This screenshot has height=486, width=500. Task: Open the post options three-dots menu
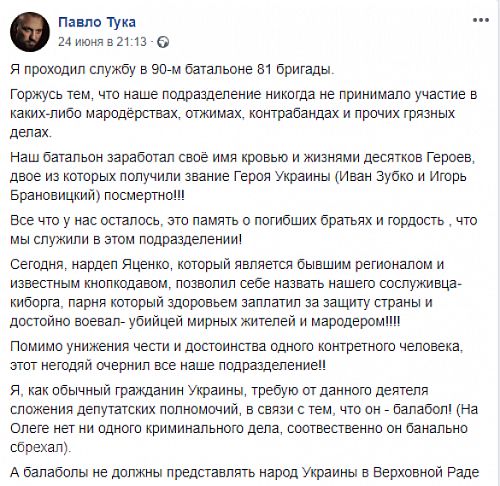[x=481, y=20]
